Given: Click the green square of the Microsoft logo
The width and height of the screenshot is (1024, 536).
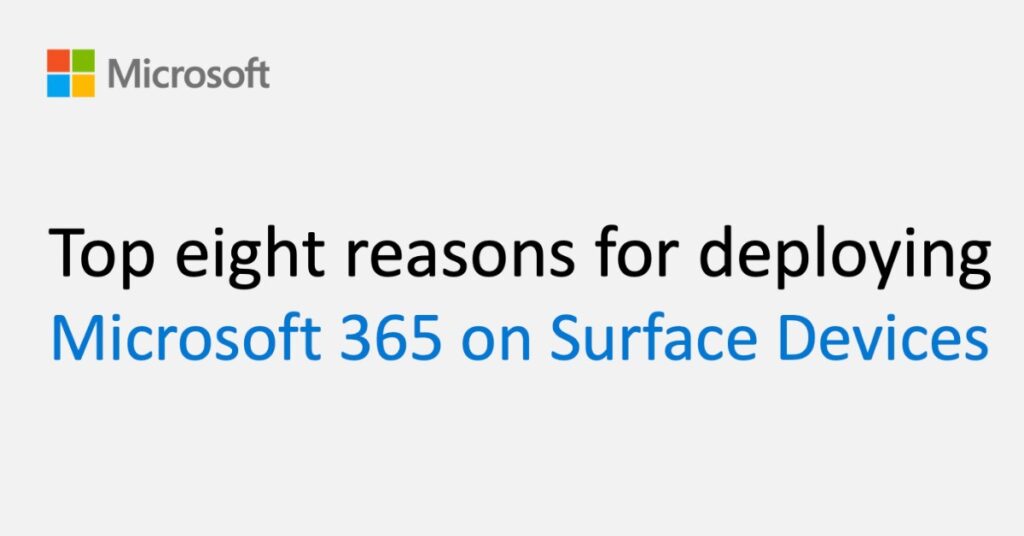Looking at the screenshot, I should 83,61.
